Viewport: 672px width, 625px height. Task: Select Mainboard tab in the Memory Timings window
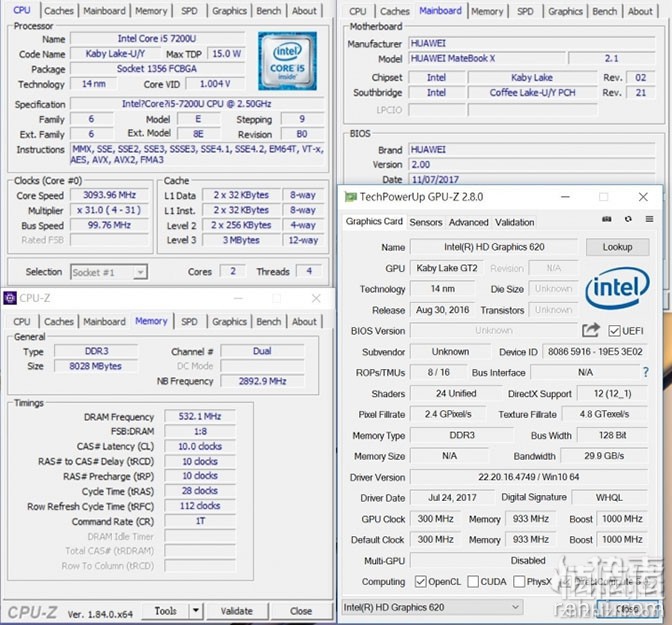coord(104,322)
